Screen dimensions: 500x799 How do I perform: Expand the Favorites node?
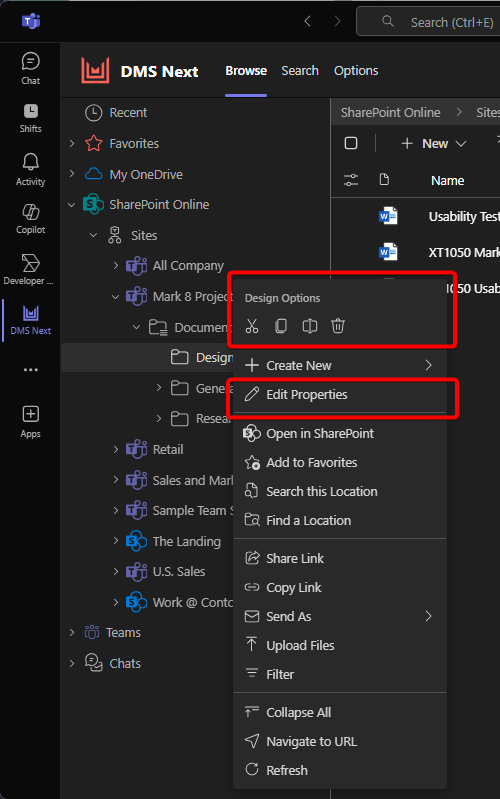[72, 143]
